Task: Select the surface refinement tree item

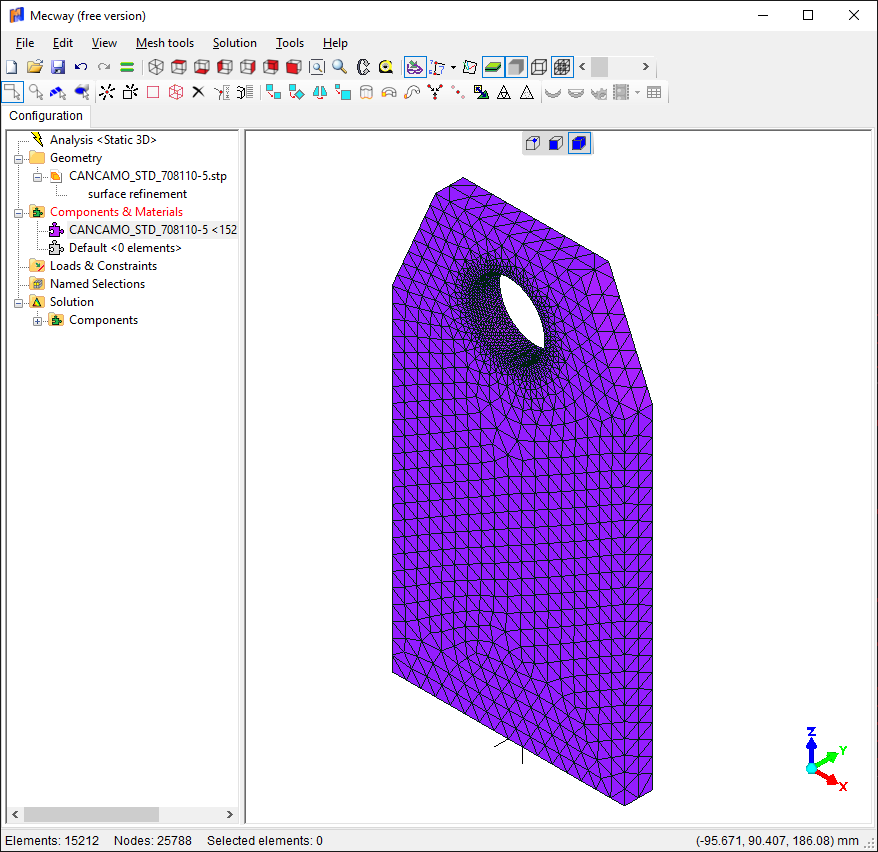Action: click(x=137, y=194)
